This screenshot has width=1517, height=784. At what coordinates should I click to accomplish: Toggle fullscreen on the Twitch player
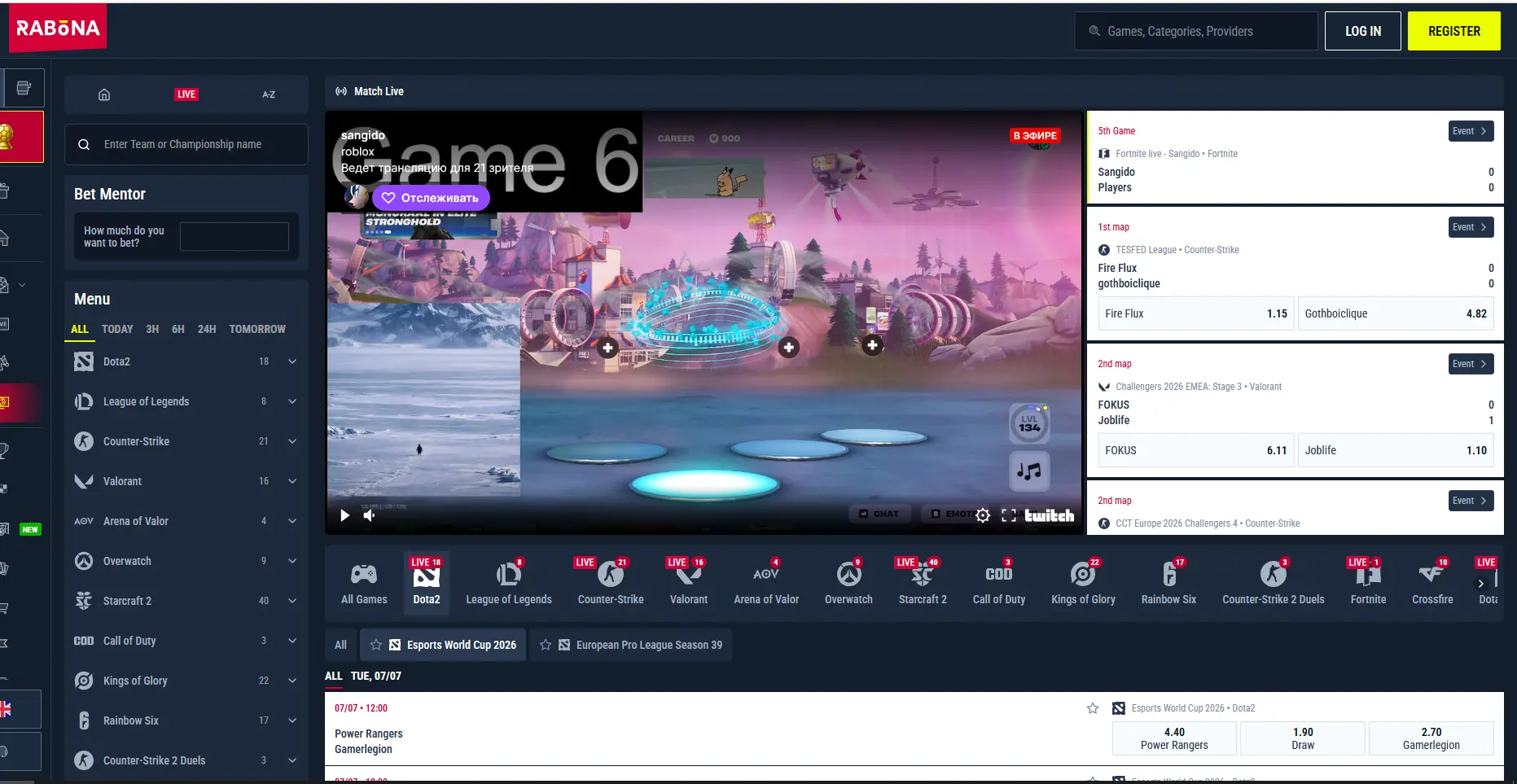(1008, 515)
